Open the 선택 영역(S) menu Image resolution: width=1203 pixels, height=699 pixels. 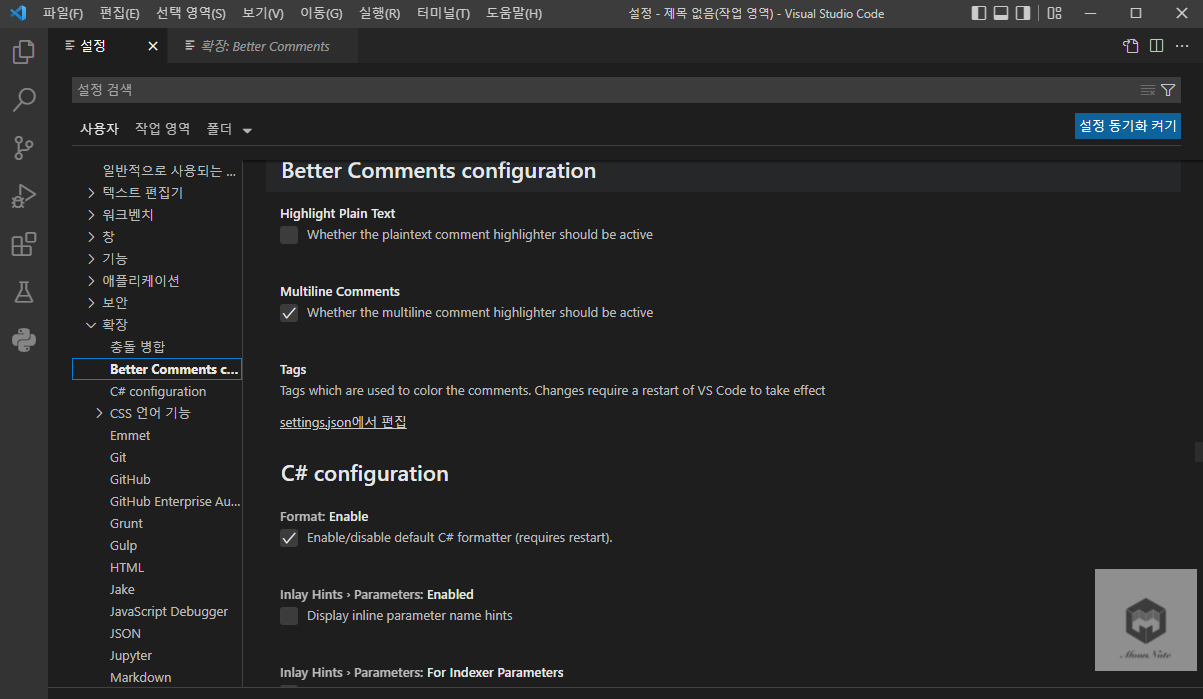[191, 14]
